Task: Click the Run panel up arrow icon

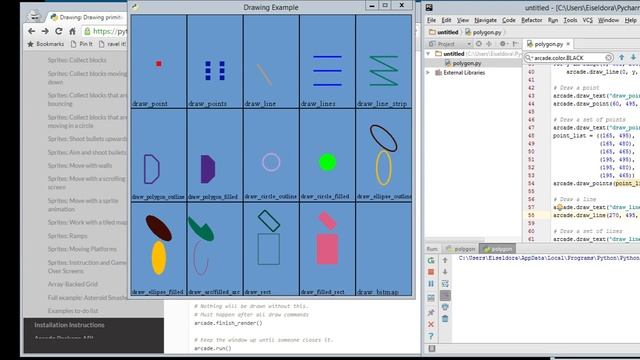Action: pos(445,260)
